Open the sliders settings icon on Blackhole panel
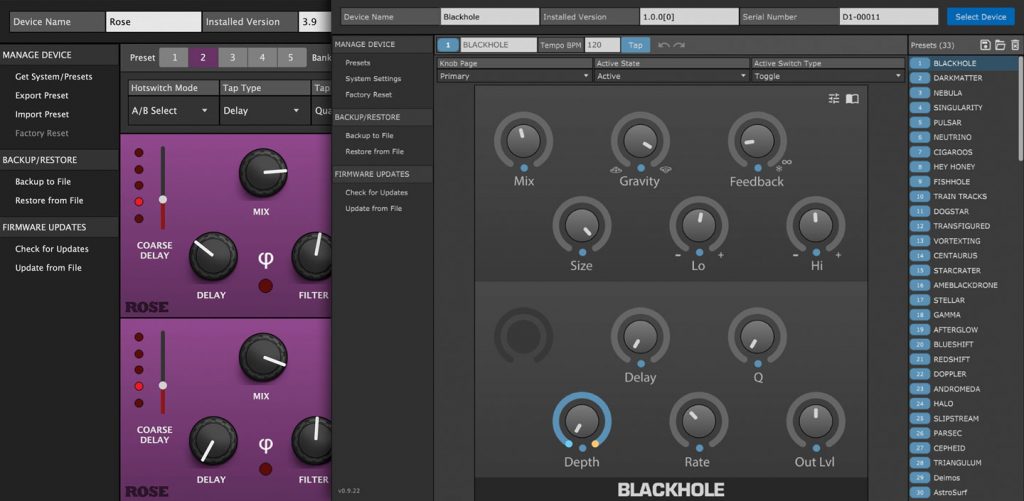The height and width of the screenshot is (501, 1024). click(x=834, y=98)
